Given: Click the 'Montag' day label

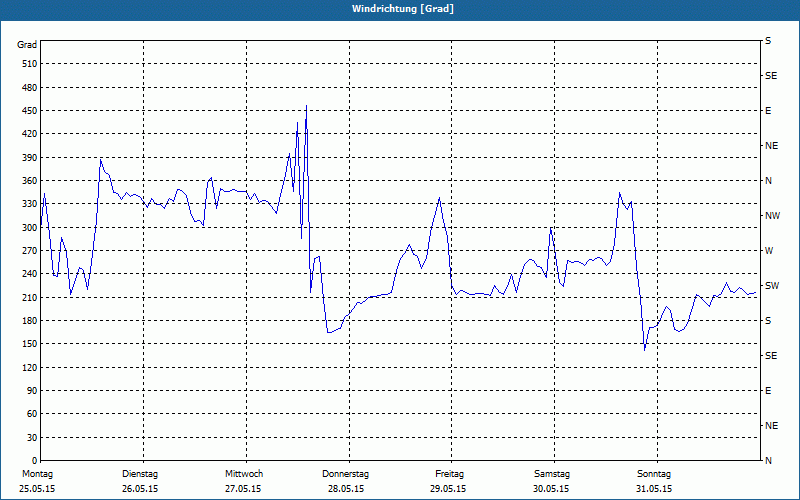Looking at the screenshot, I should coord(37,474).
